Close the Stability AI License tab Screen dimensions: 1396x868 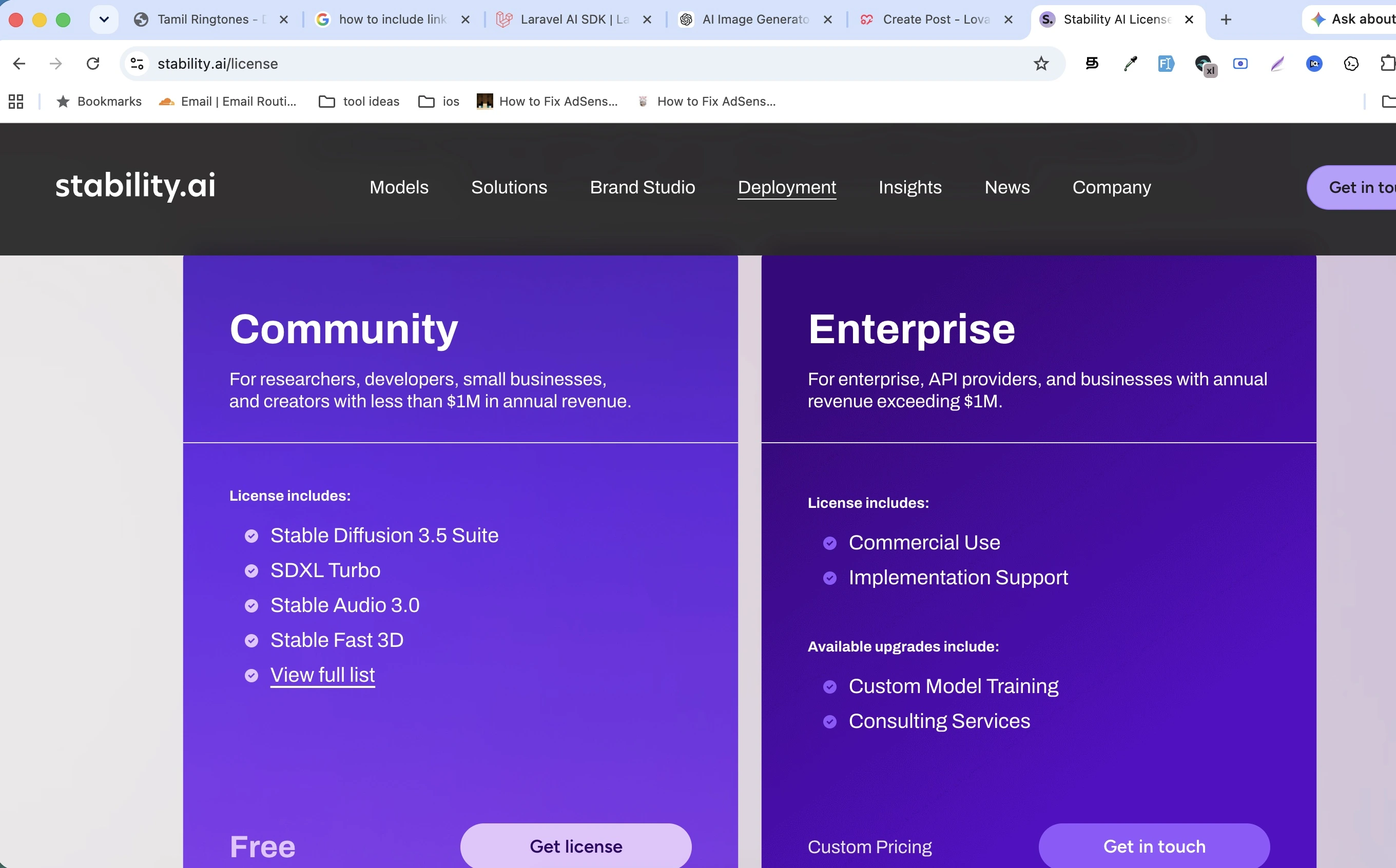point(1189,19)
